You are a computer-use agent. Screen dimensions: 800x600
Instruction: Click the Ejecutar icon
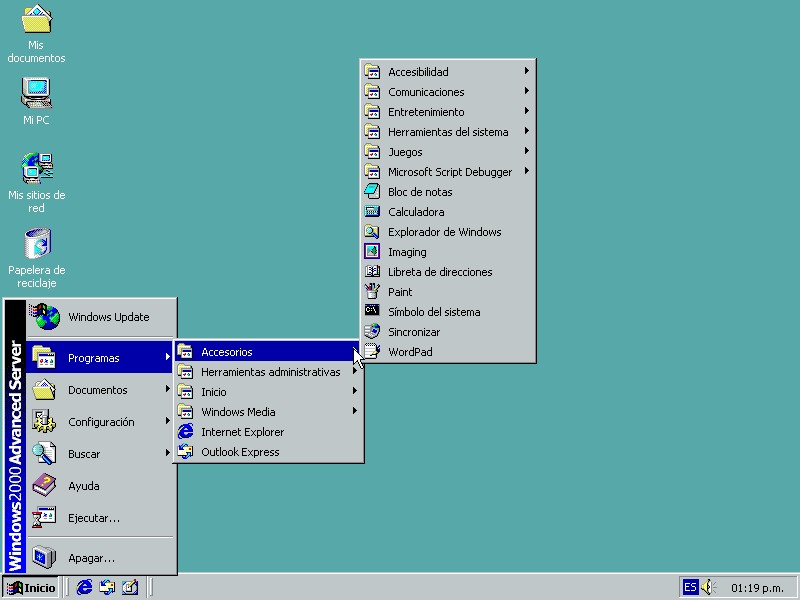click(44, 517)
